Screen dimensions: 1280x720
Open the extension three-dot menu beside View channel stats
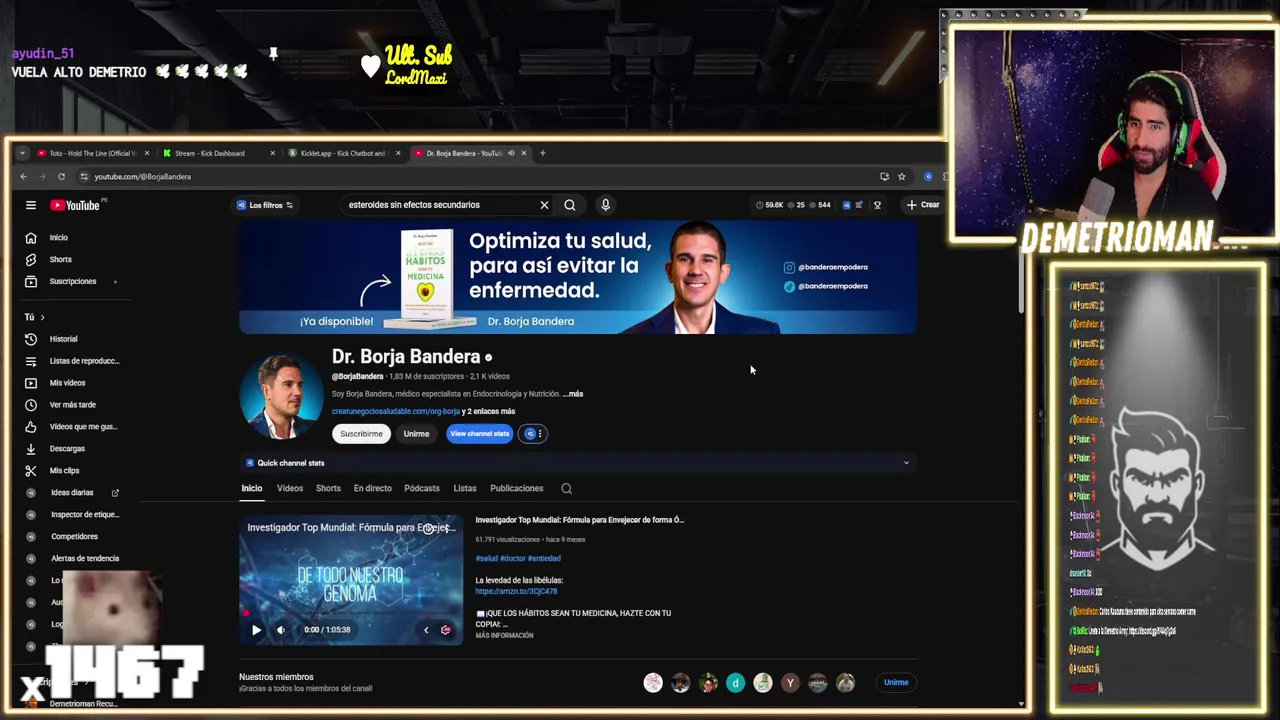tap(533, 434)
